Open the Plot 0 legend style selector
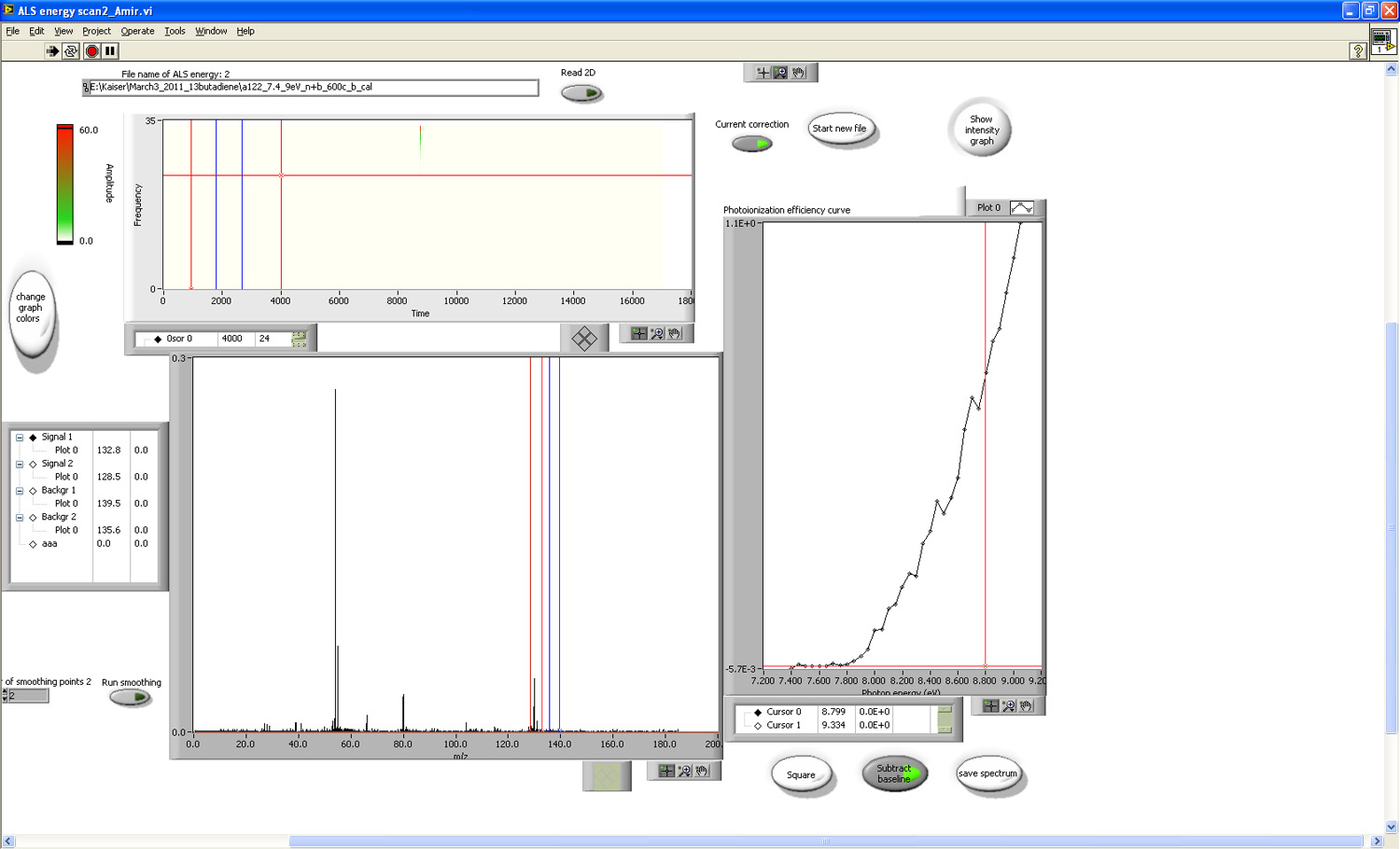The width and height of the screenshot is (1400, 849). click(x=1021, y=208)
